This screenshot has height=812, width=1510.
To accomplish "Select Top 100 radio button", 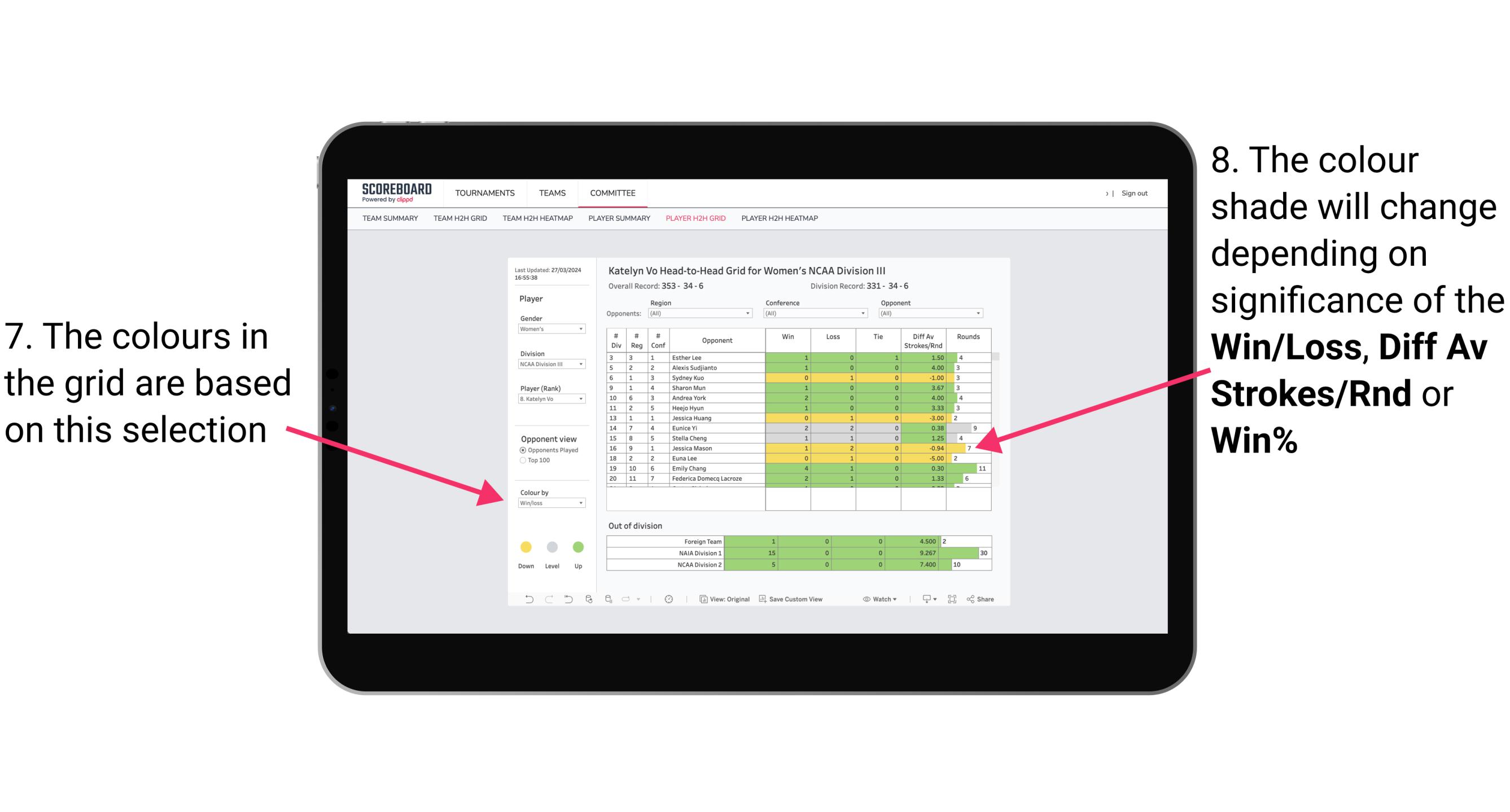I will pos(523,460).
